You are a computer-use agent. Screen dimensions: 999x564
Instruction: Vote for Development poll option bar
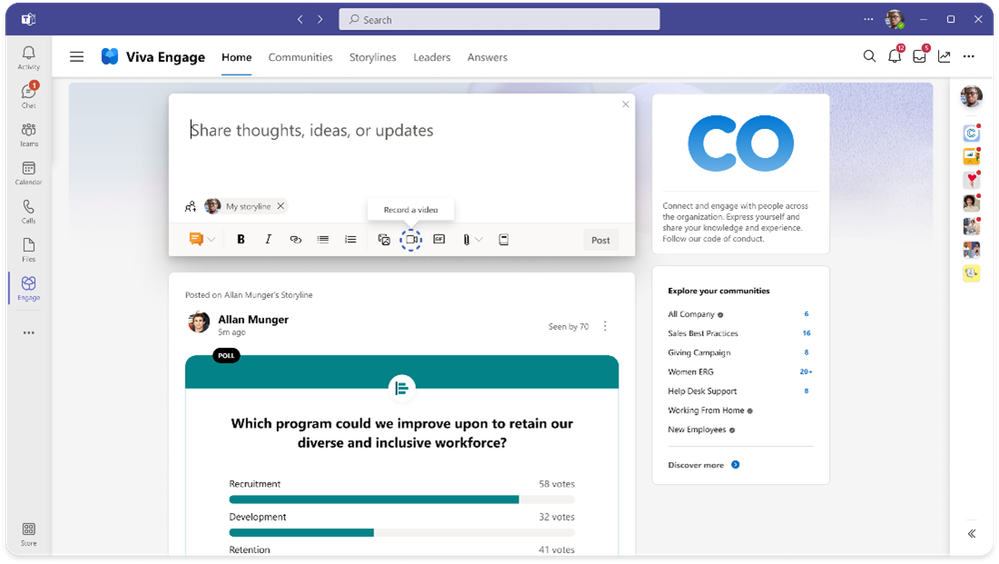[x=401, y=533]
